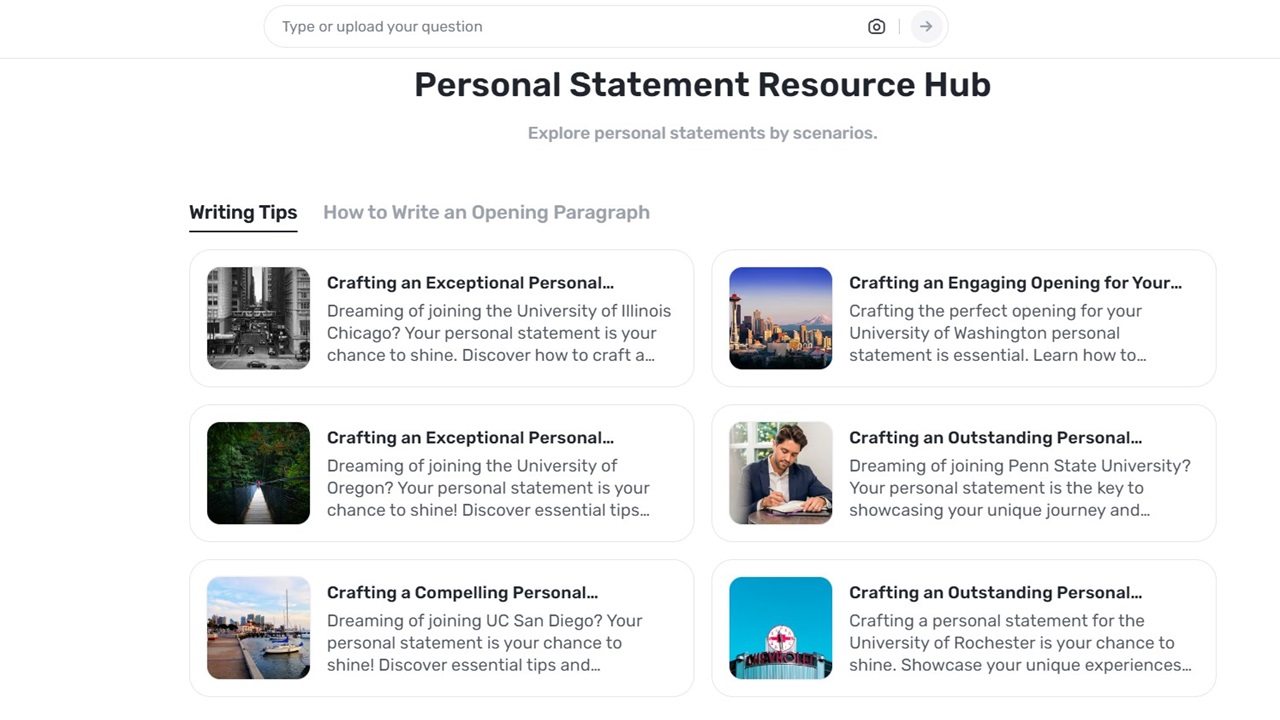This screenshot has height=720, width=1280.
Task: Open the San Diego harbor sailboat thumbnail
Action: point(258,628)
